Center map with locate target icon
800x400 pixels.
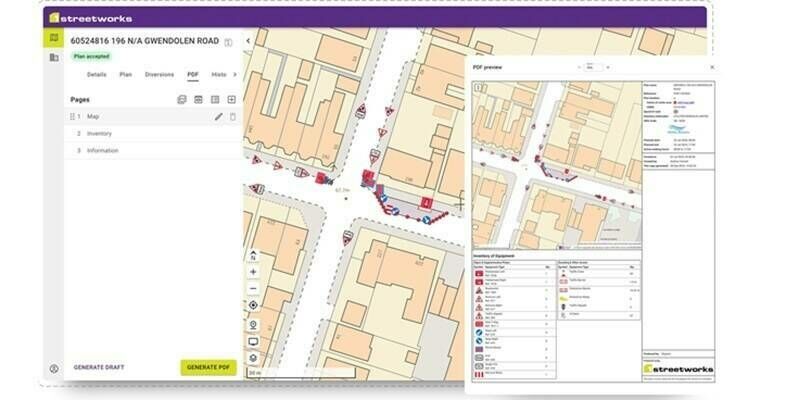(253, 305)
